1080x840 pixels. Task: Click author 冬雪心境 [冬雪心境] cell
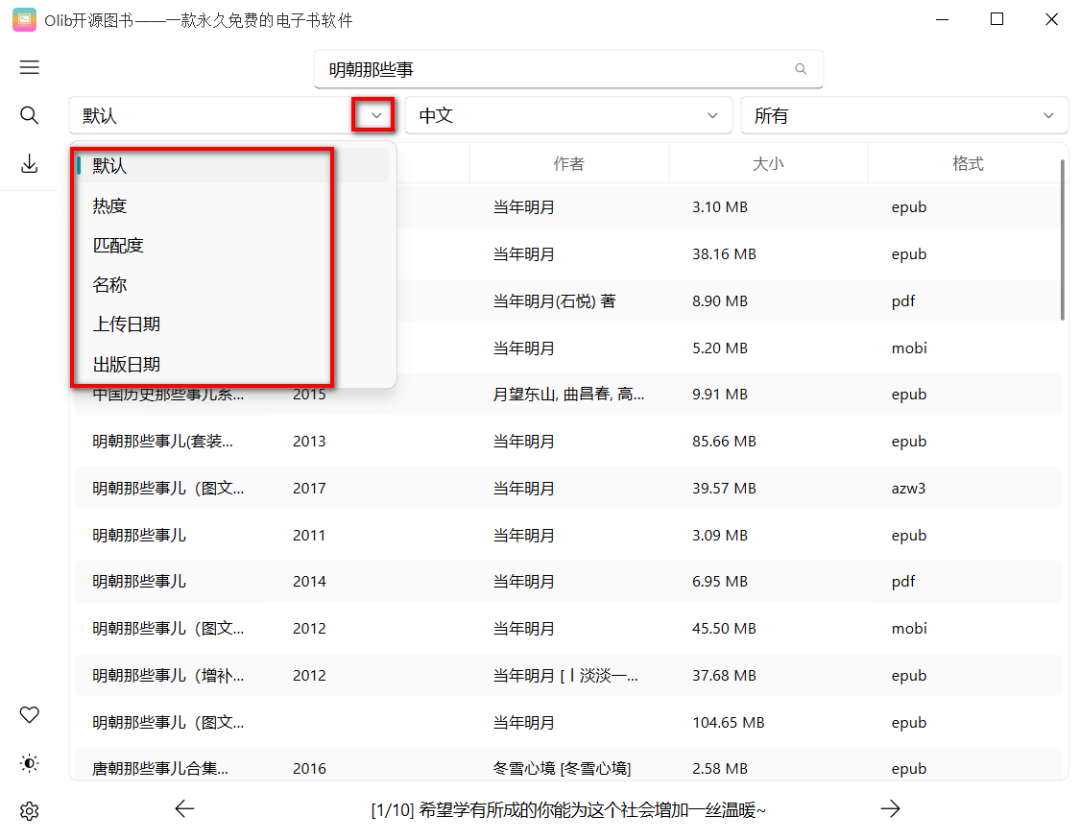pyautogui.click(x=562, y=768)
